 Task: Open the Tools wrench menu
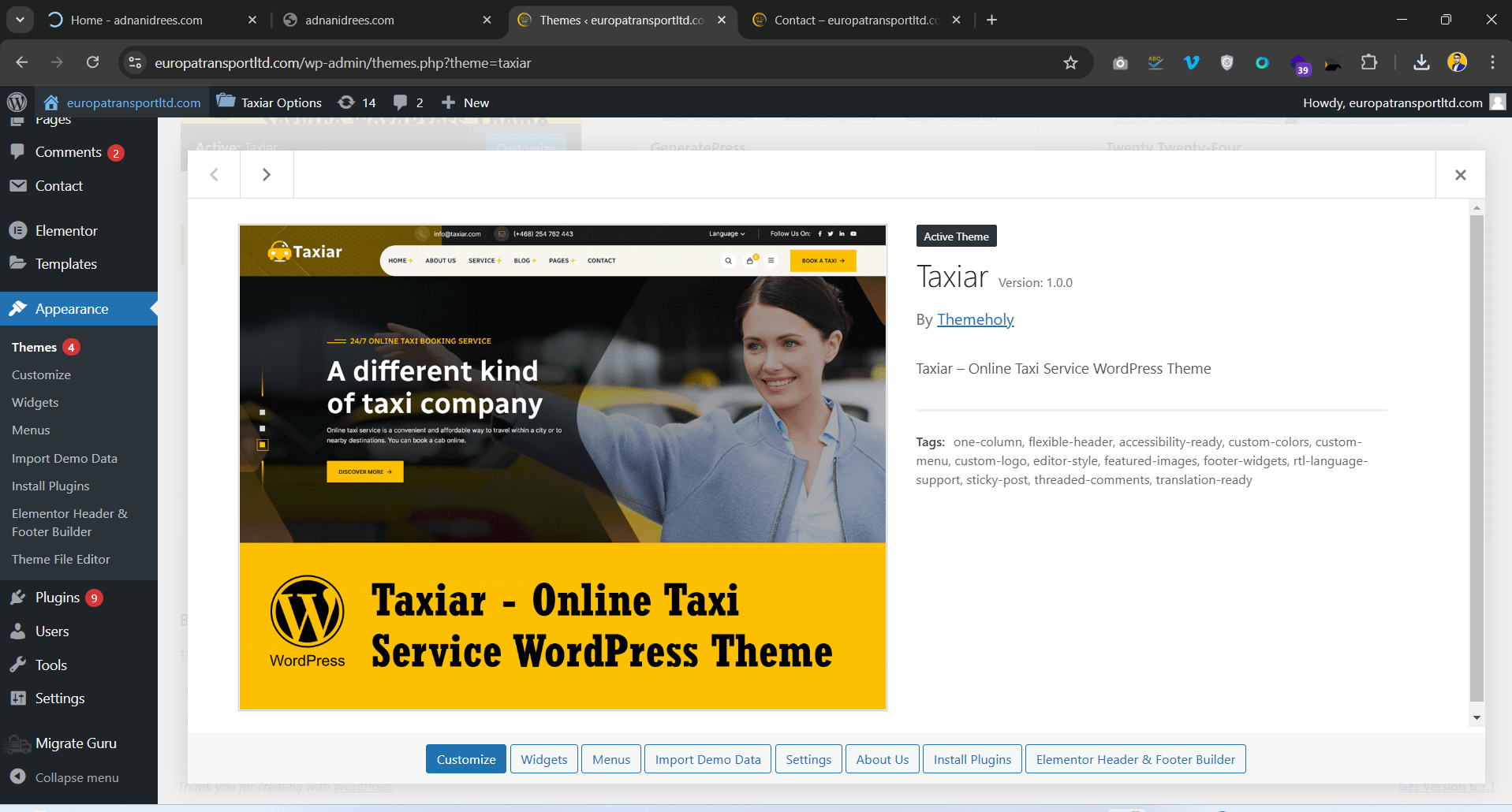[50, 665]
